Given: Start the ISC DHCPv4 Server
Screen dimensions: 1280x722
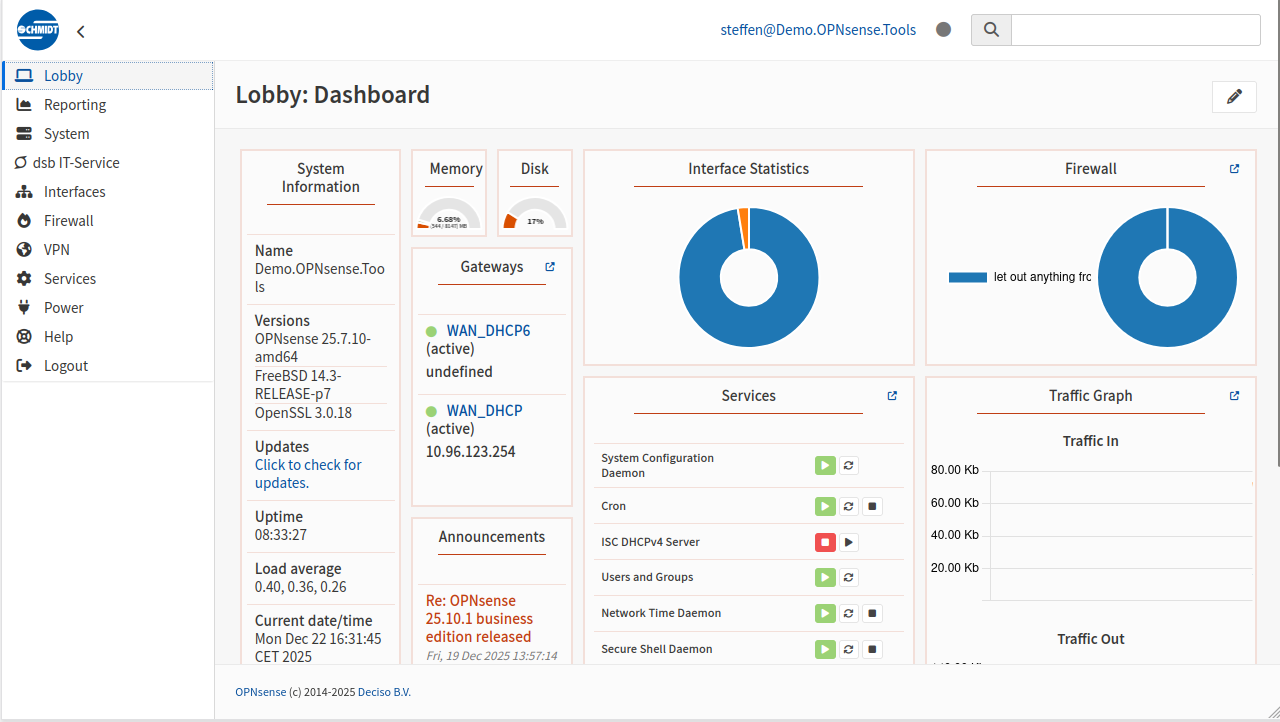Looking at the screenshot, I should pos(848,542).
